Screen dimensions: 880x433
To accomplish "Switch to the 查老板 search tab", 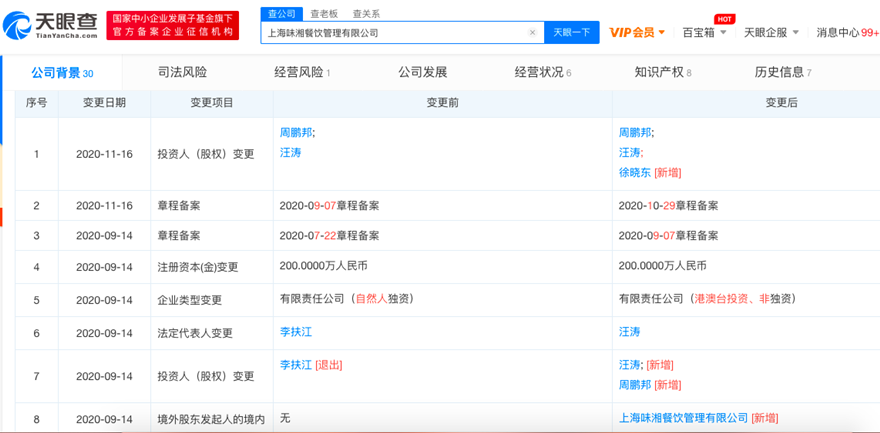I will point(324,13).
